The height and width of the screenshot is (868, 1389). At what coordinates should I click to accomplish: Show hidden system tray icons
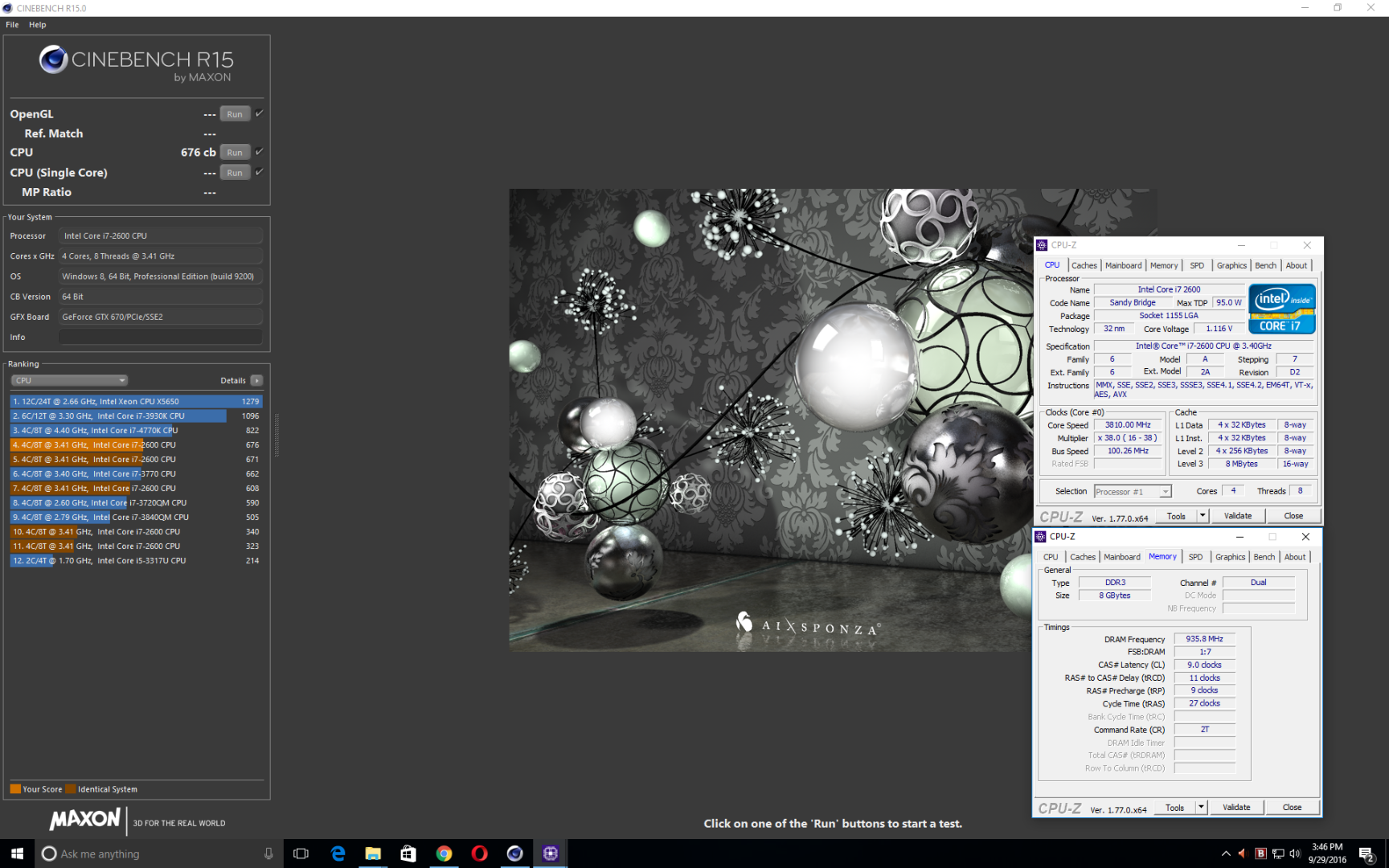click(x=1225, y=854)
